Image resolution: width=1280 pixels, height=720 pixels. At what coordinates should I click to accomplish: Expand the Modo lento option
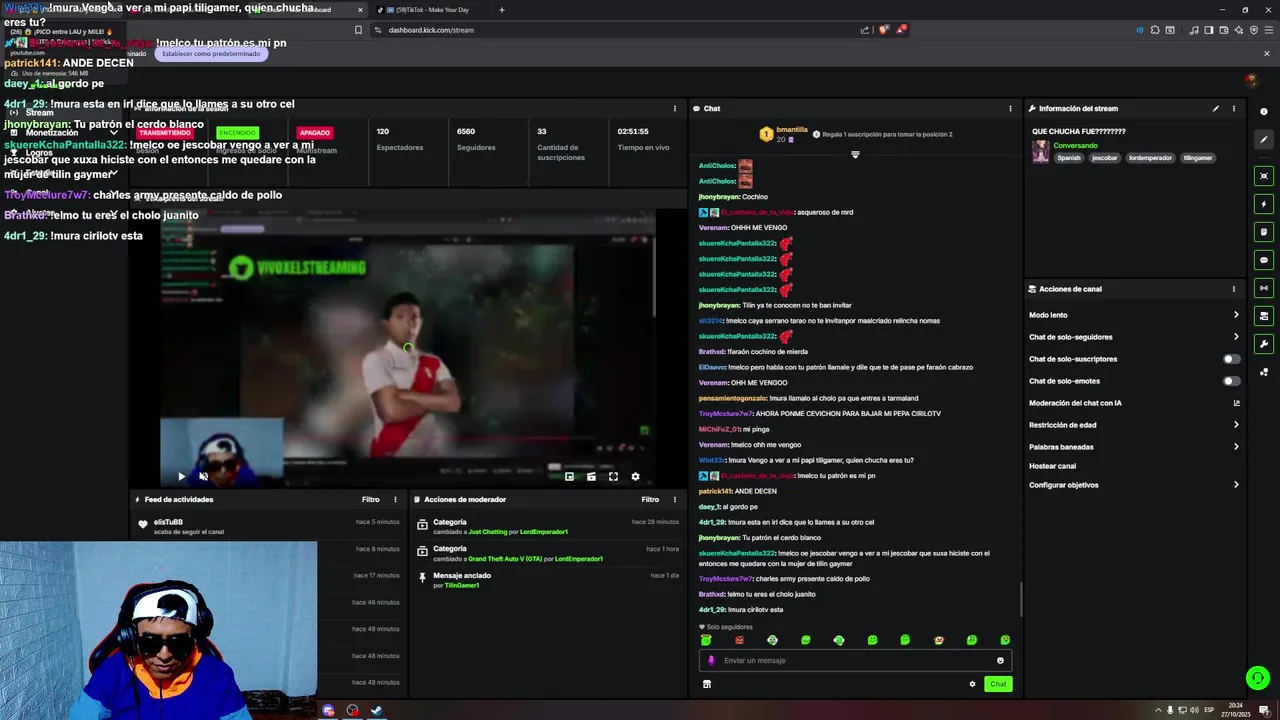pyautogui.click(x=1135, y=315)
